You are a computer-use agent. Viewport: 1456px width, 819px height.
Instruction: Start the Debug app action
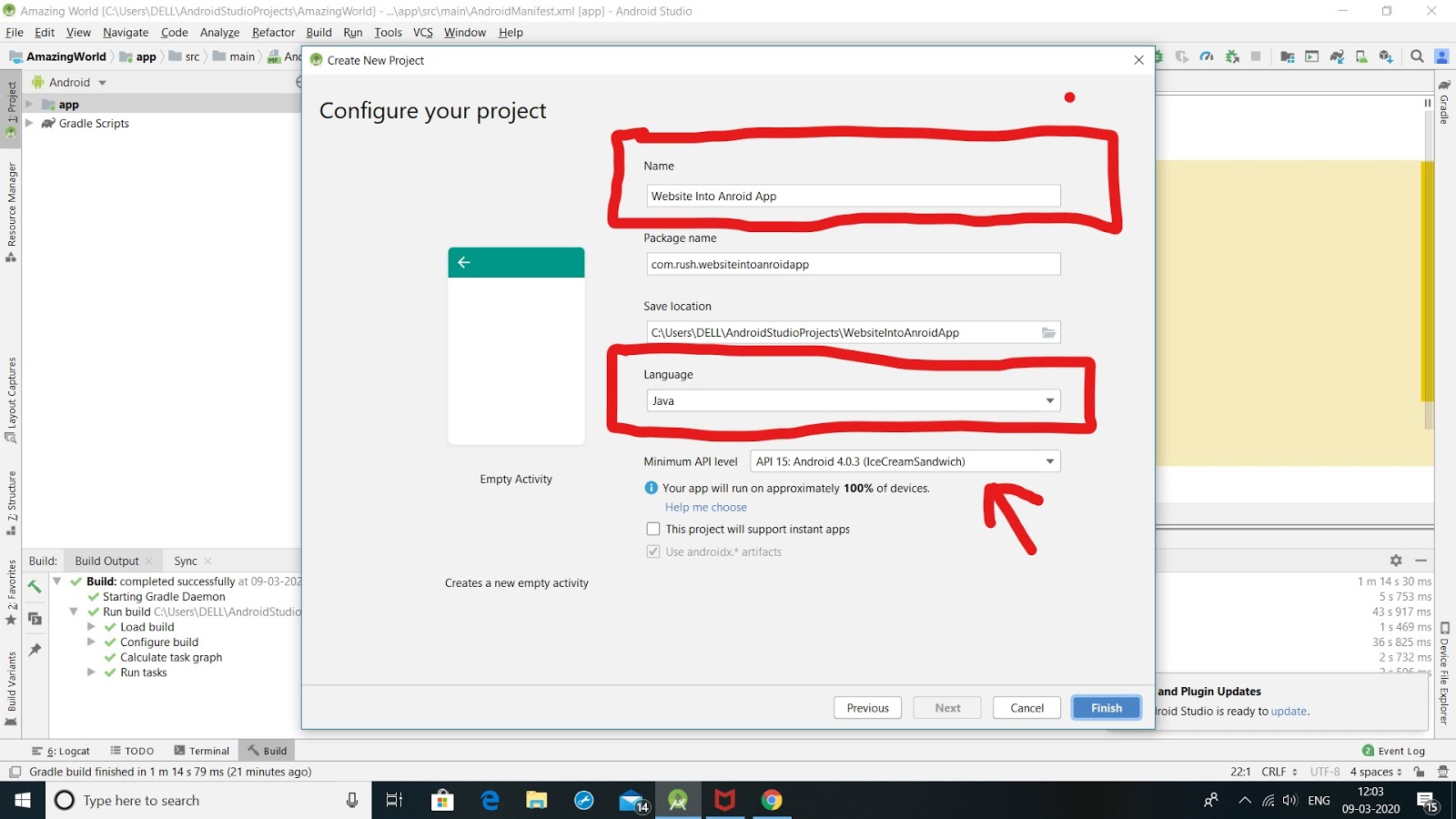coord(1159,56)
